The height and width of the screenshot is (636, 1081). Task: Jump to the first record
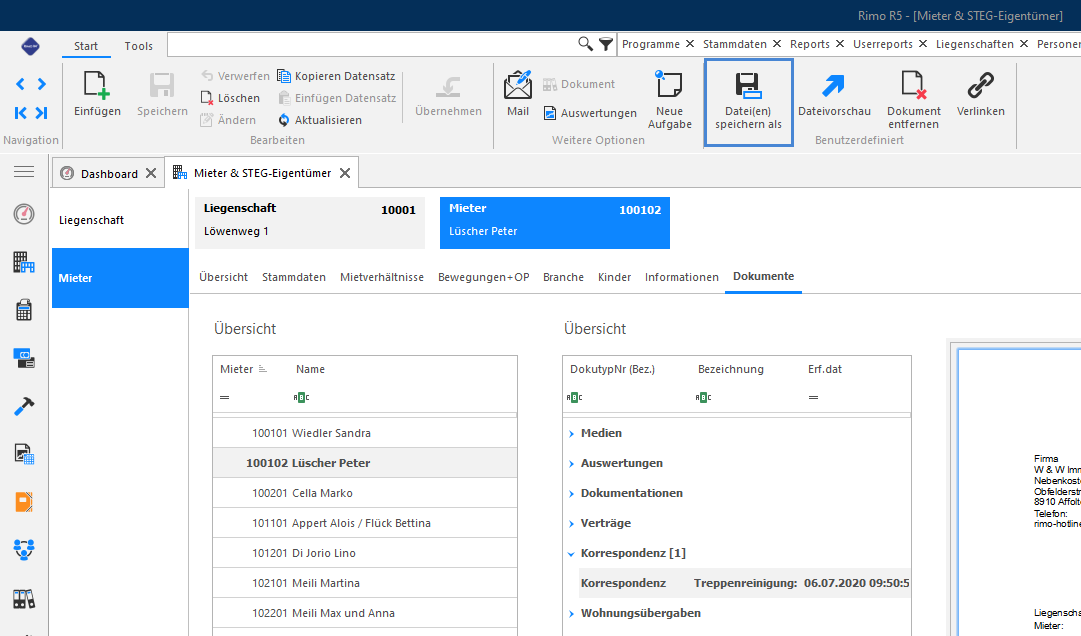(20, 113)
